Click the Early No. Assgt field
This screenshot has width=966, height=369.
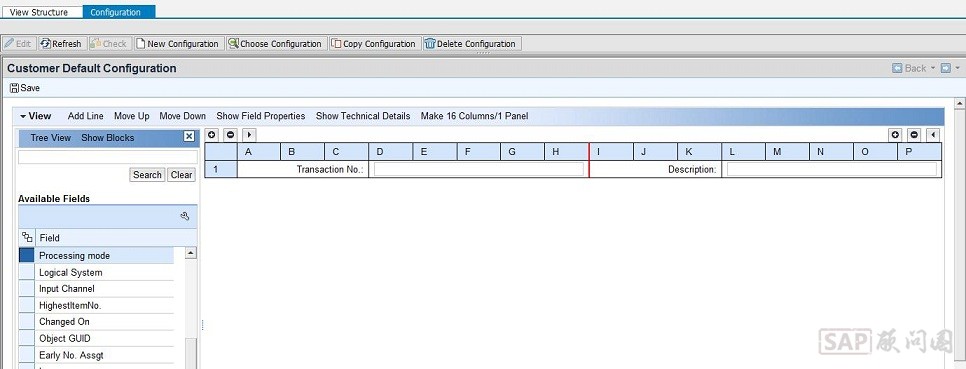[x=104, y=355]
